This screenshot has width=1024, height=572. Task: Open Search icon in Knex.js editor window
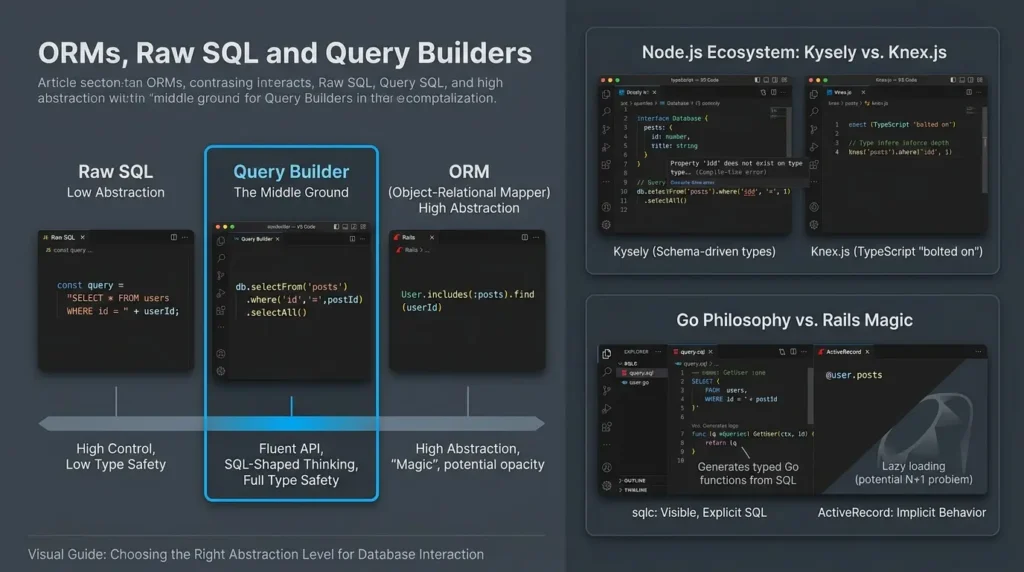(x=814, y=112)
